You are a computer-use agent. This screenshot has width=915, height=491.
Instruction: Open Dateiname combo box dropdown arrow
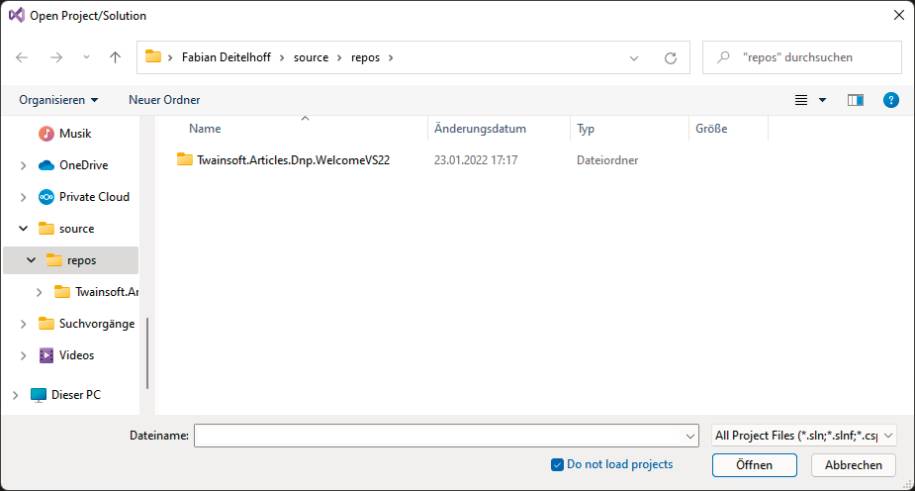click(690, 436)
